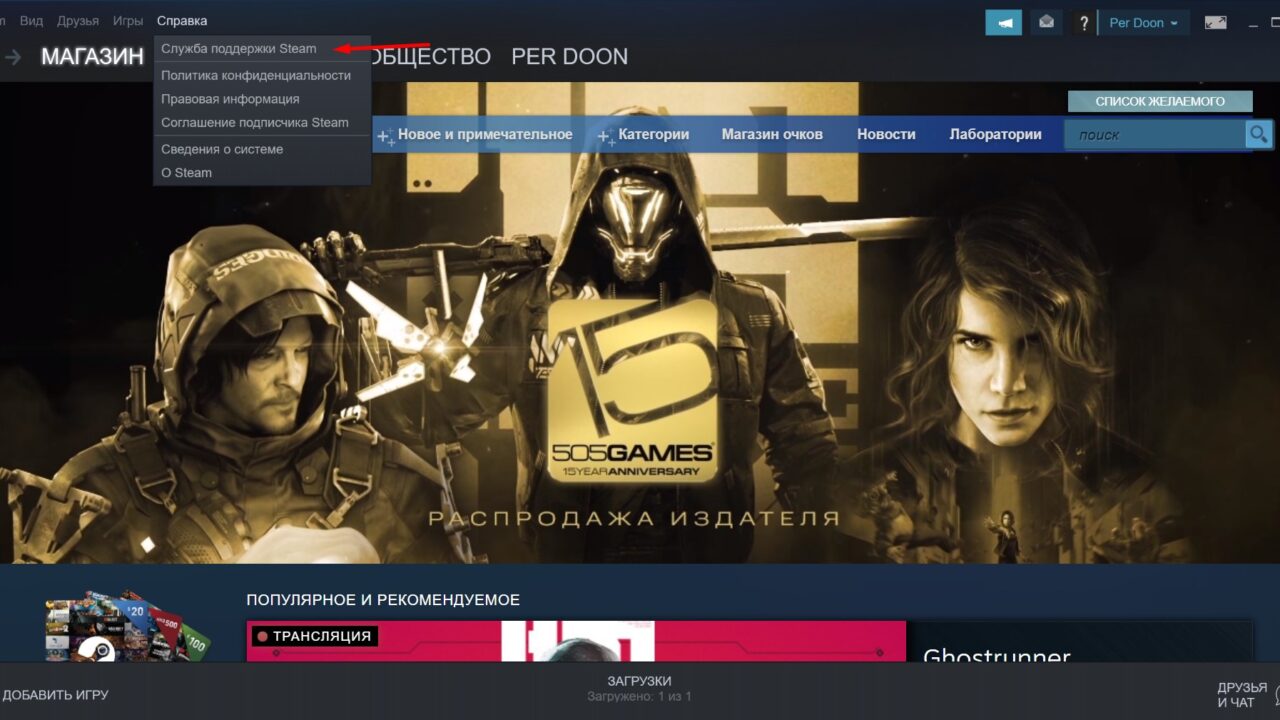This screenshot has height=720, width=1280.
Task: Click the question mark help icon
Action: [x=1083, y=23]
